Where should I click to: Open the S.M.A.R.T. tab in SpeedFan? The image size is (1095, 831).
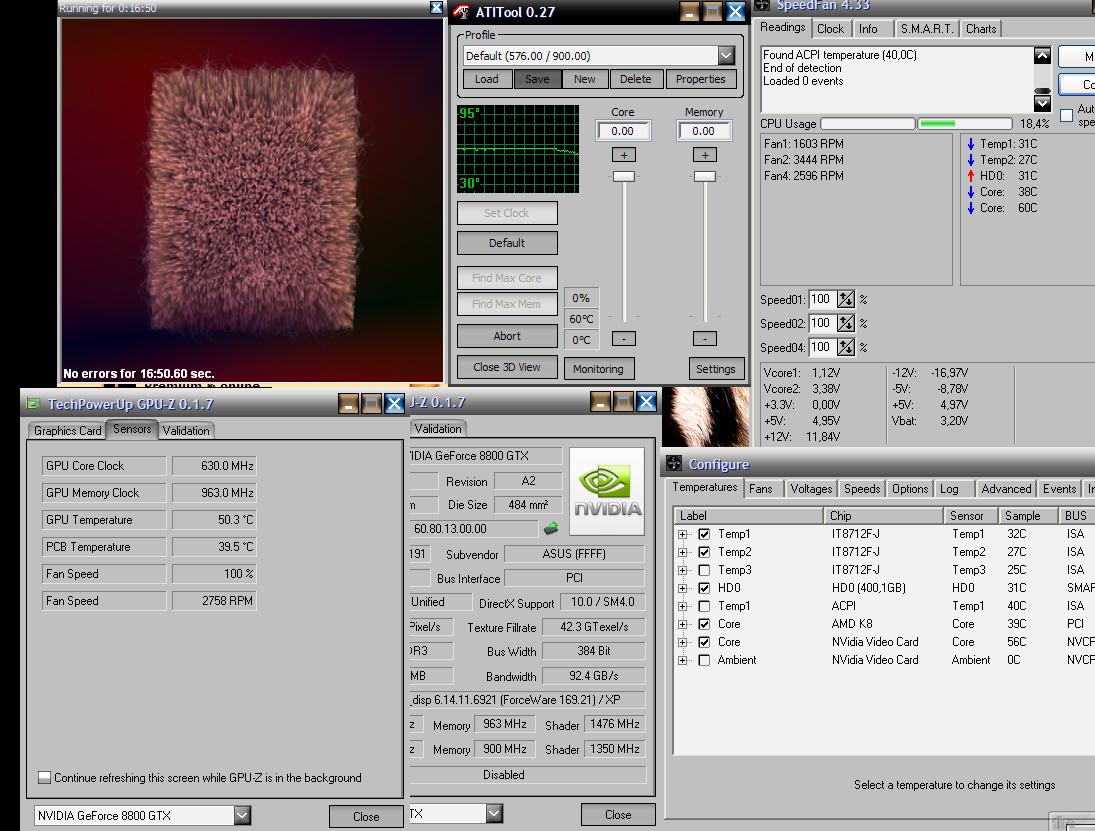926,29
